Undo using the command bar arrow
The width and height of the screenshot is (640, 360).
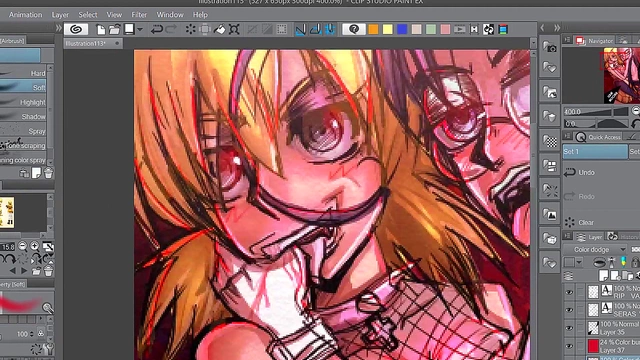[157, 29]
